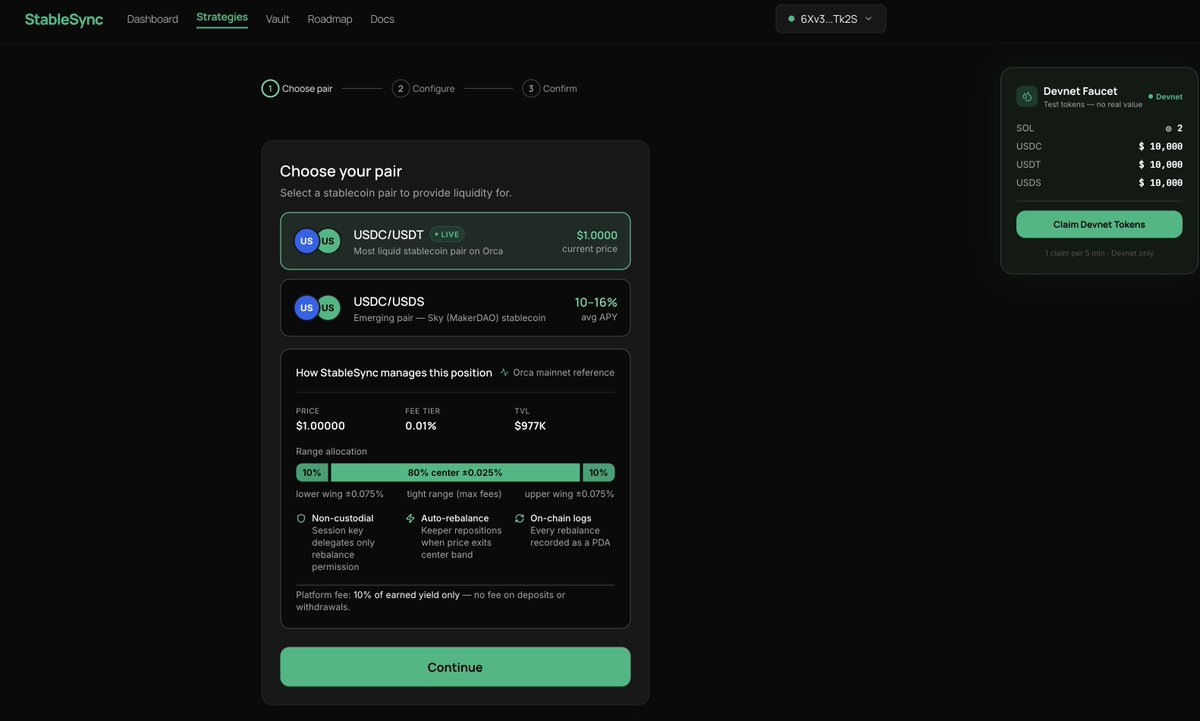The height and width of the screenshot is (721, 1200).
Task: Go to the Strategies tab
Action: tap(222, 17)
